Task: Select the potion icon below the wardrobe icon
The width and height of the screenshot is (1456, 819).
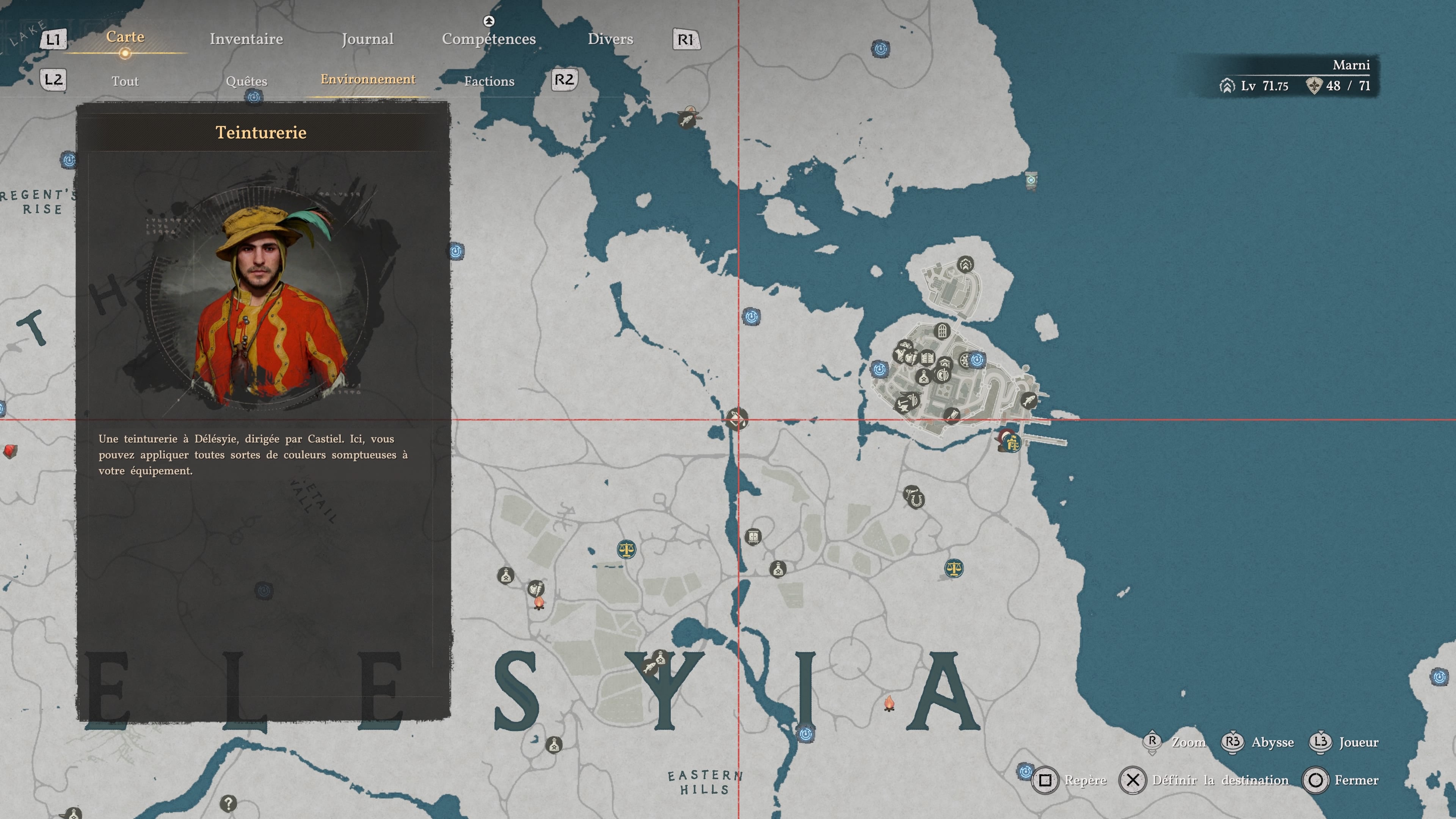Action: (778, 569)
